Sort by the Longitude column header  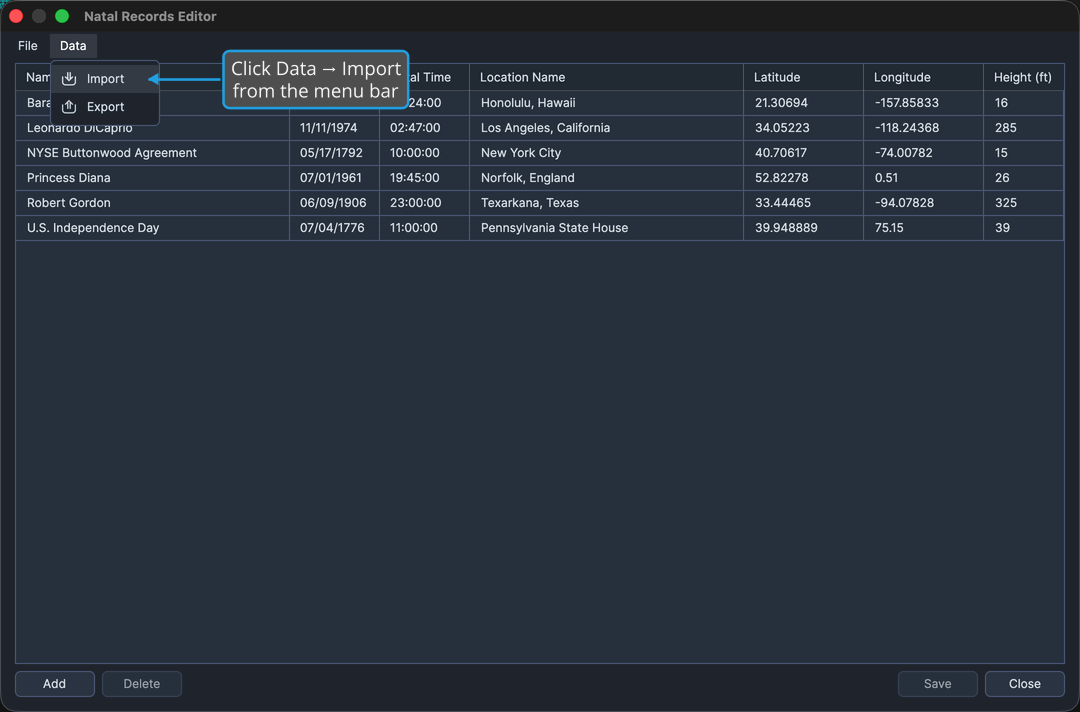click(923, 77)
